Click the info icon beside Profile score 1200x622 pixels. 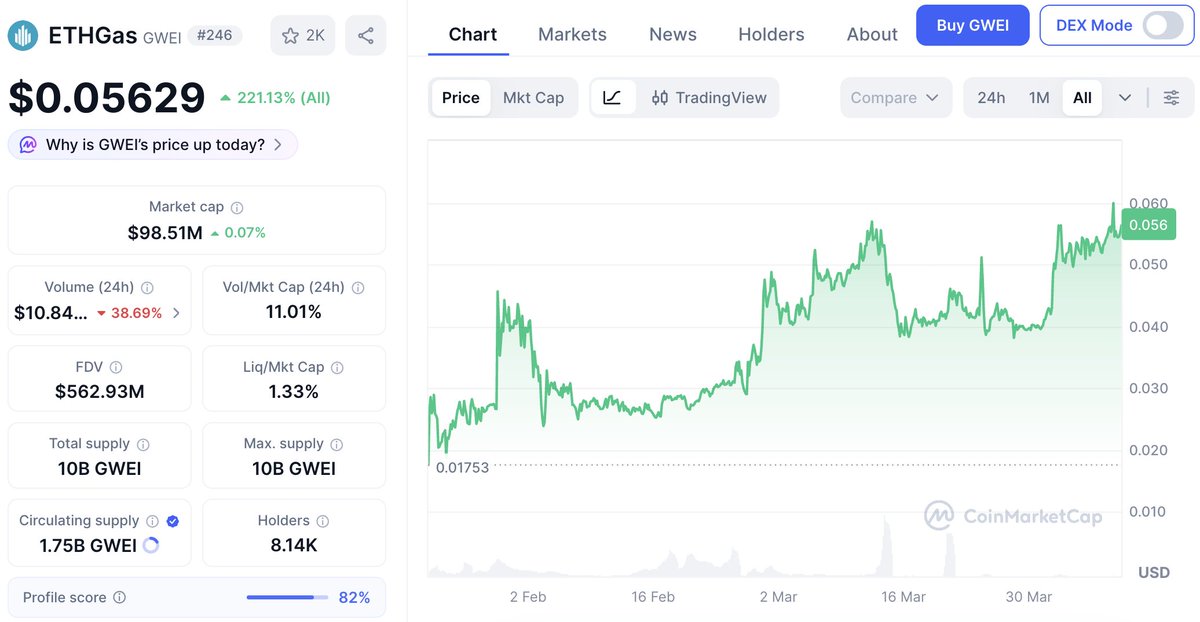click(x=120, y=598)
